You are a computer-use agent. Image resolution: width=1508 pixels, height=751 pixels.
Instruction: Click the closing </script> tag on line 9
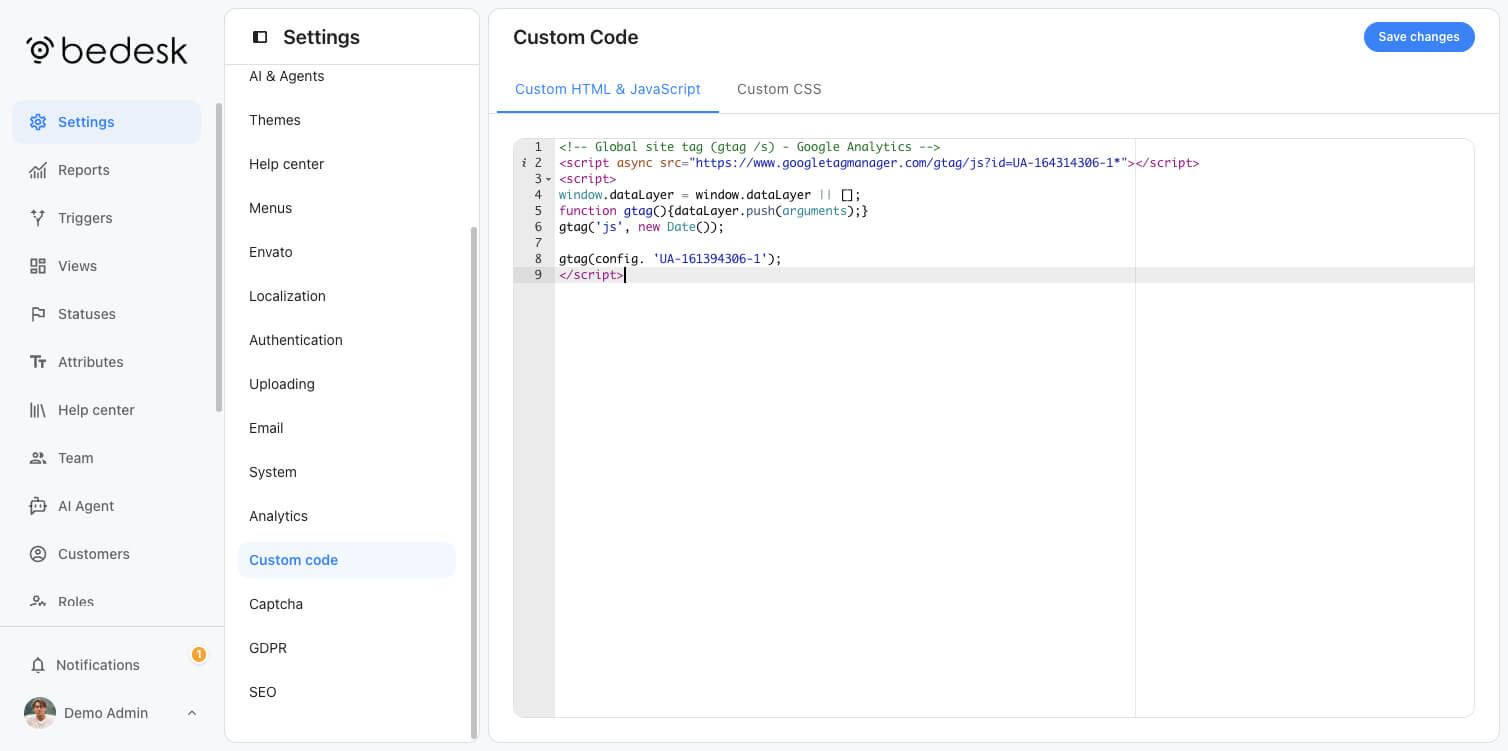click(591, 275)
